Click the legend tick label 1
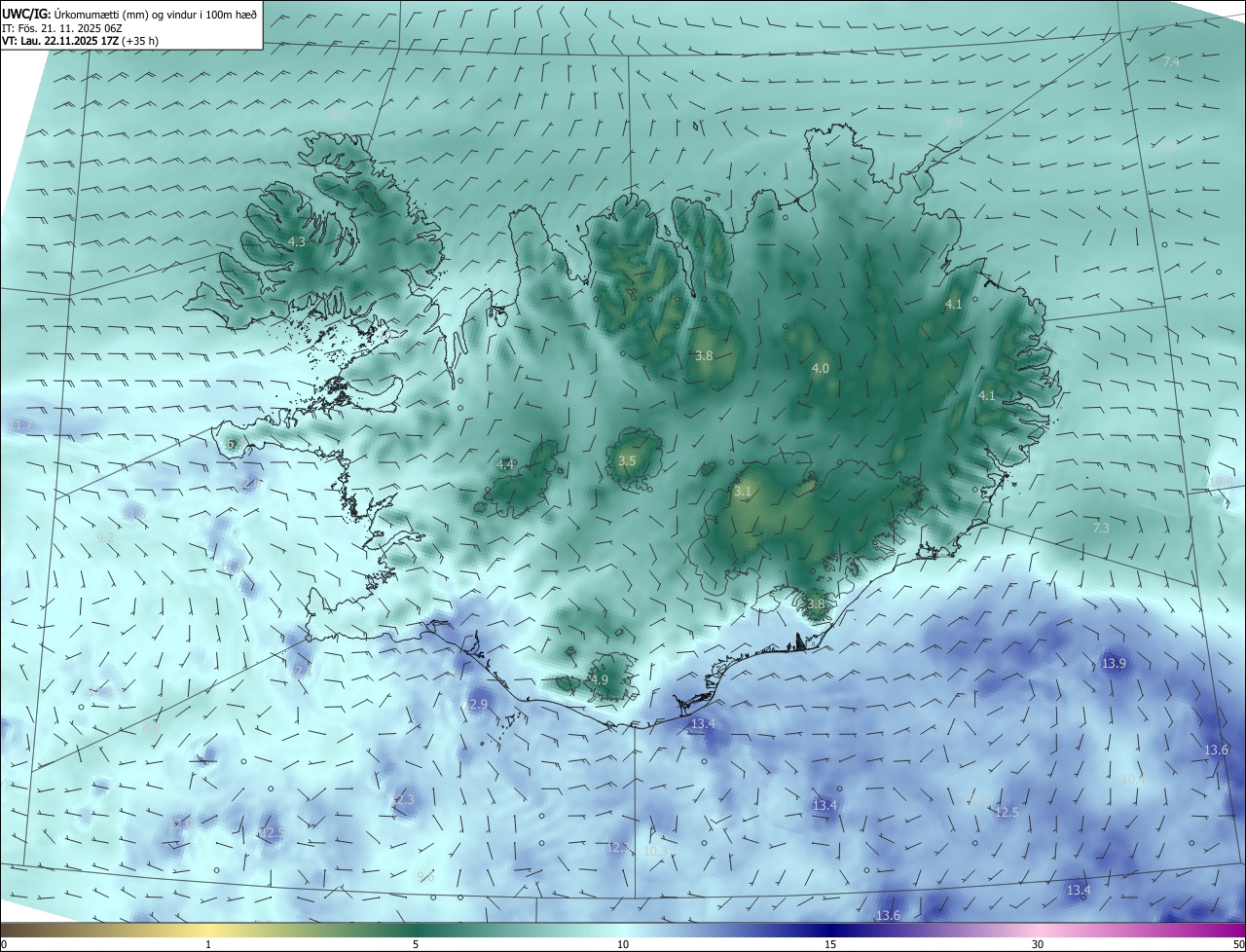Screen dimensions: 1246x952 [x=208, y=944]
